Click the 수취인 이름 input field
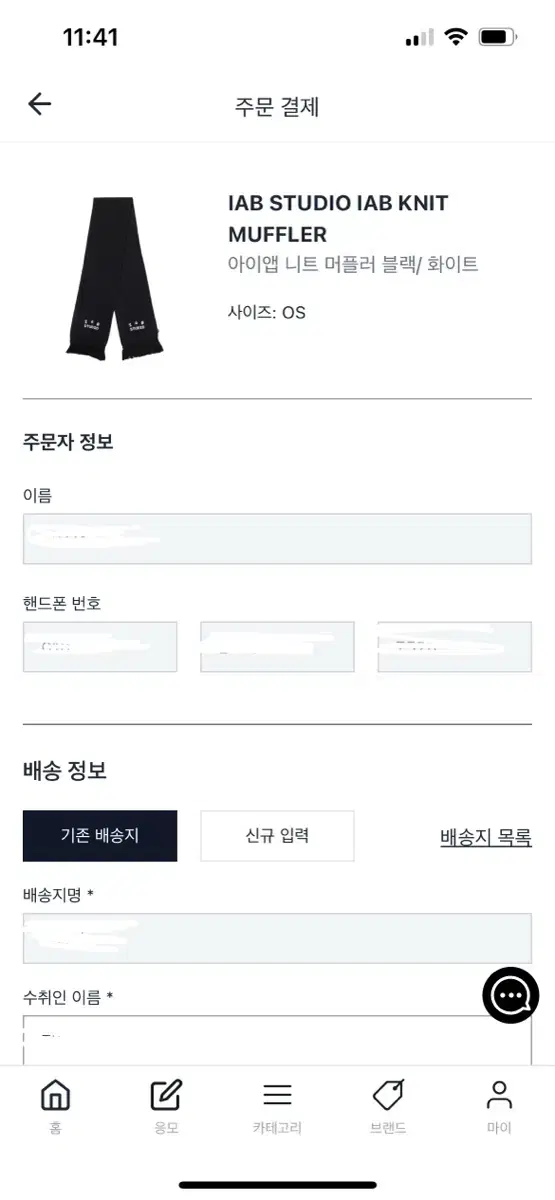 tap(277, 1040)
